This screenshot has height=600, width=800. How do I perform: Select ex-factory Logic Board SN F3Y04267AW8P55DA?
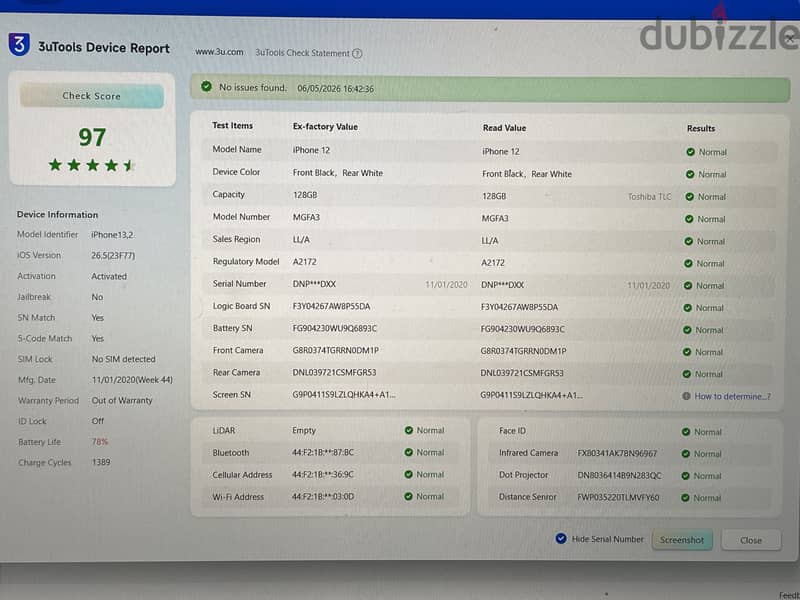point(332,307)
